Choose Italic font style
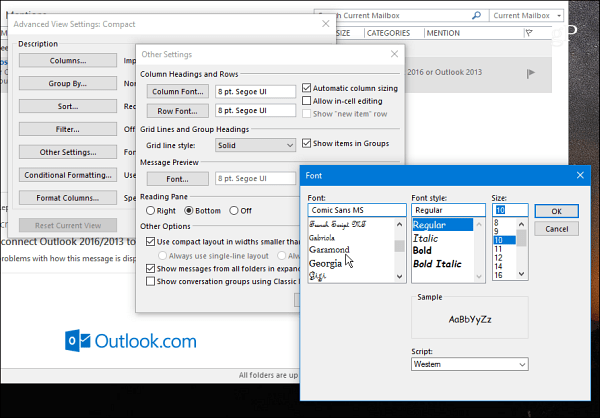600x418 pixels. pyautogui.click(x=425, y=238)
